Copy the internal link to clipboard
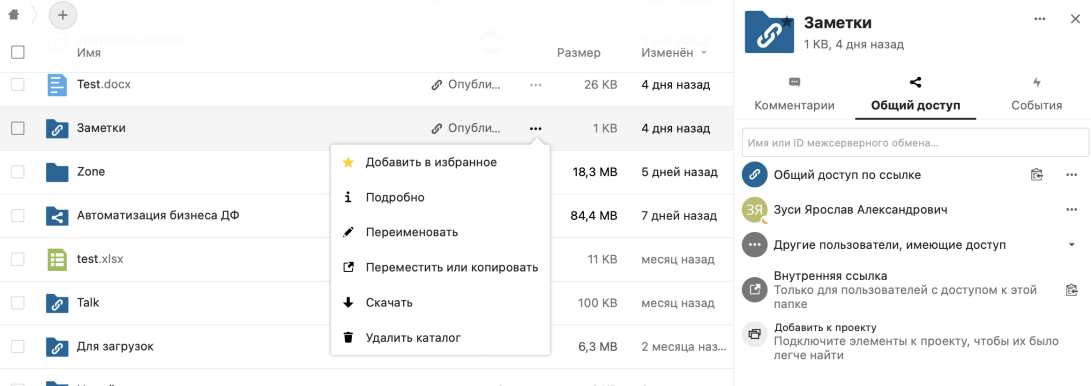 (1072, 290)
